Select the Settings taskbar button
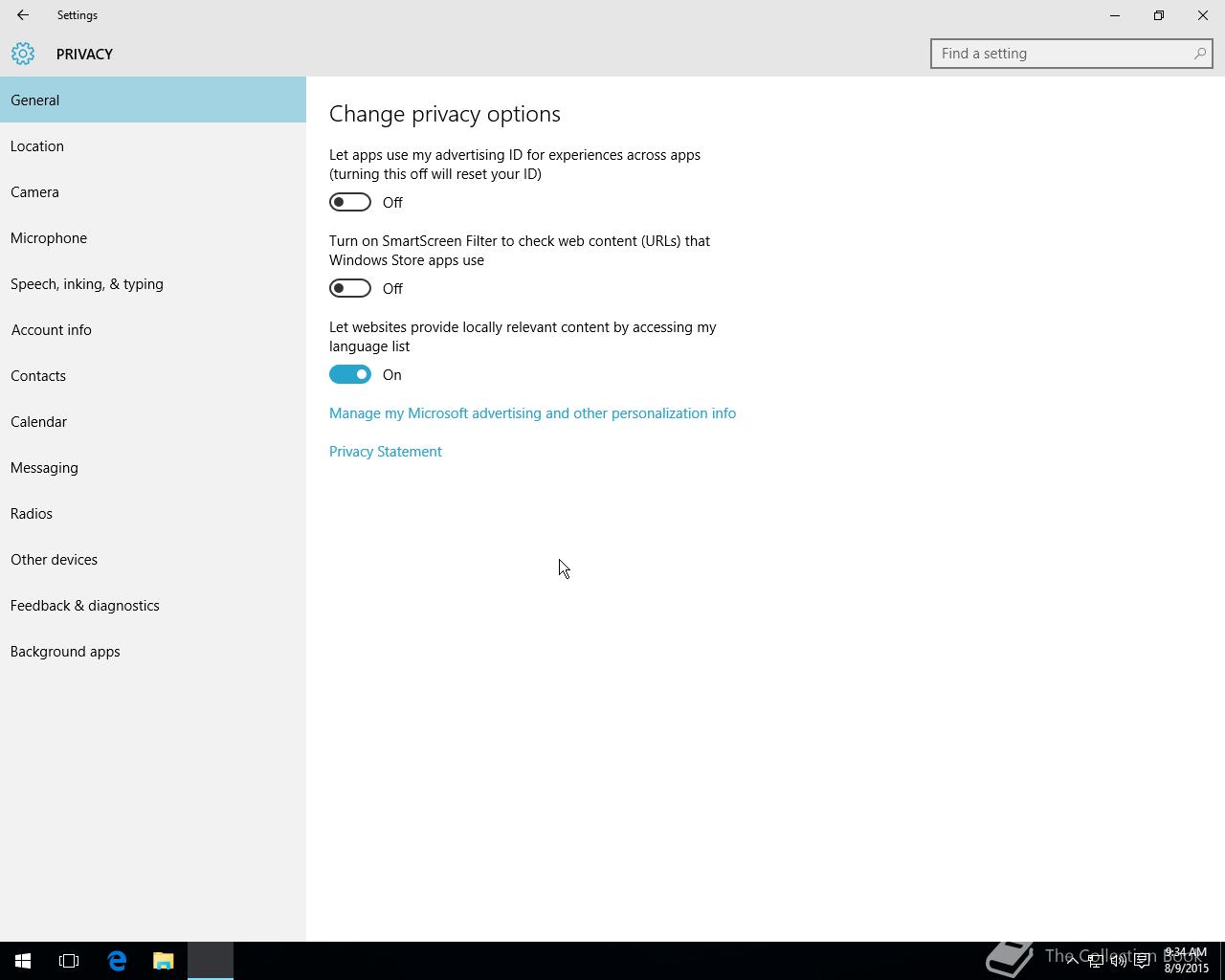The image size is (1225, 980). coord(211,961)
